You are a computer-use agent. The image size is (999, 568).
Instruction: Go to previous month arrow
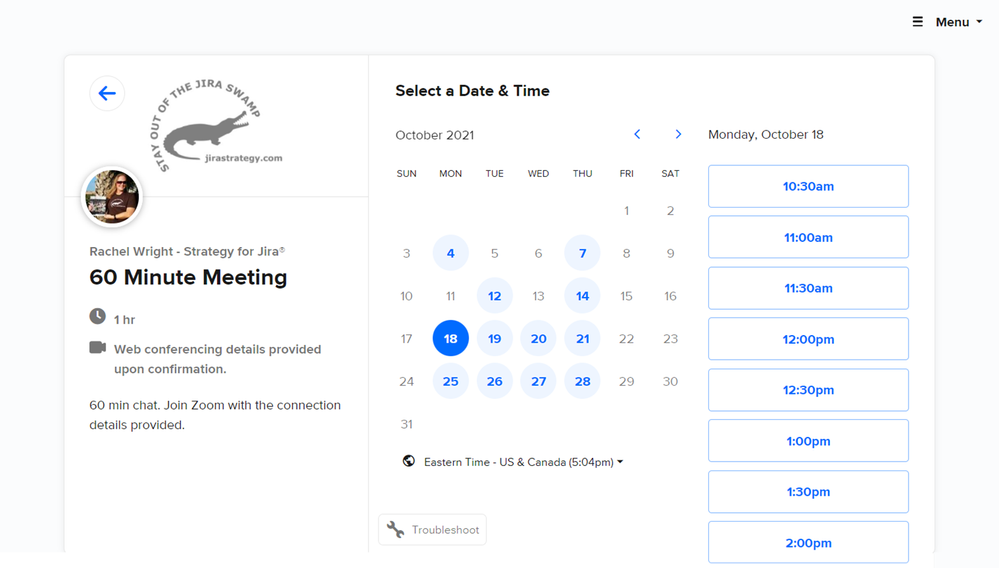pos(637,134)
